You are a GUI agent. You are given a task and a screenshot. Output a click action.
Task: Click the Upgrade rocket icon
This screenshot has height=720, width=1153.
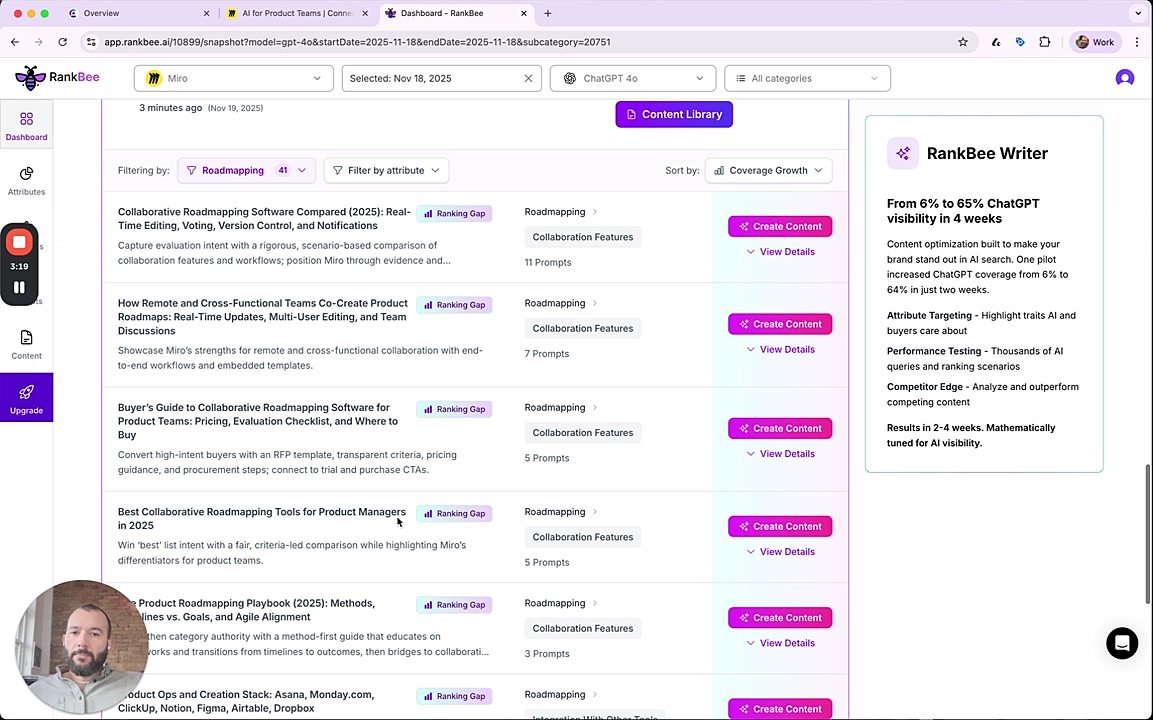(26, 392)
